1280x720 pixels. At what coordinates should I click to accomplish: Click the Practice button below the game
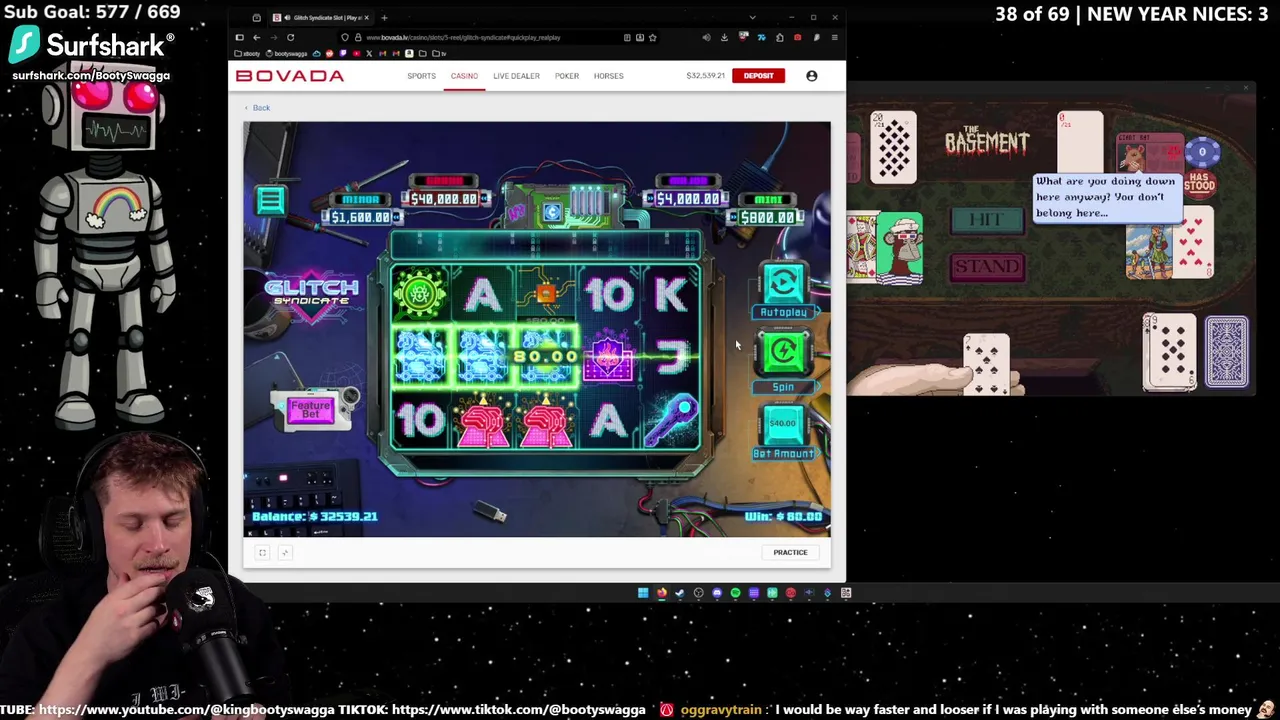[x=790, y=552]
